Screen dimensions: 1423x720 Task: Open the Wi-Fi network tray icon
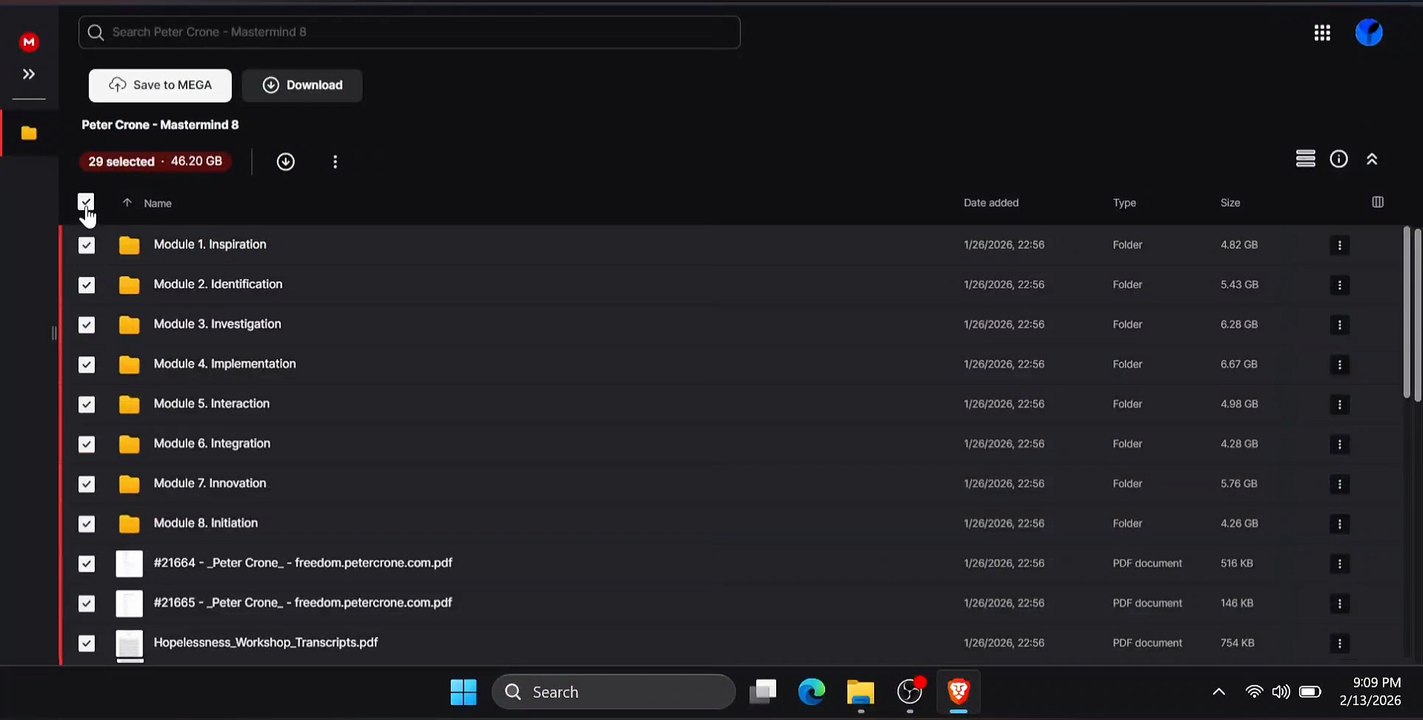1254,692
